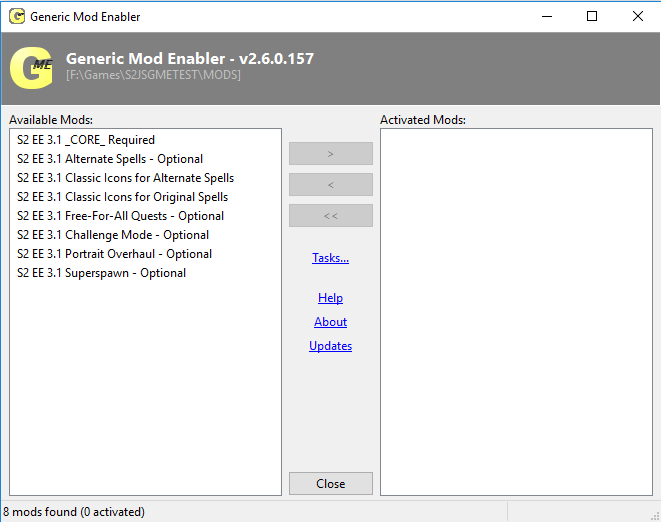Check for Updates link
The width and height of the screenshot is (661, 522).
click(330, 346)
